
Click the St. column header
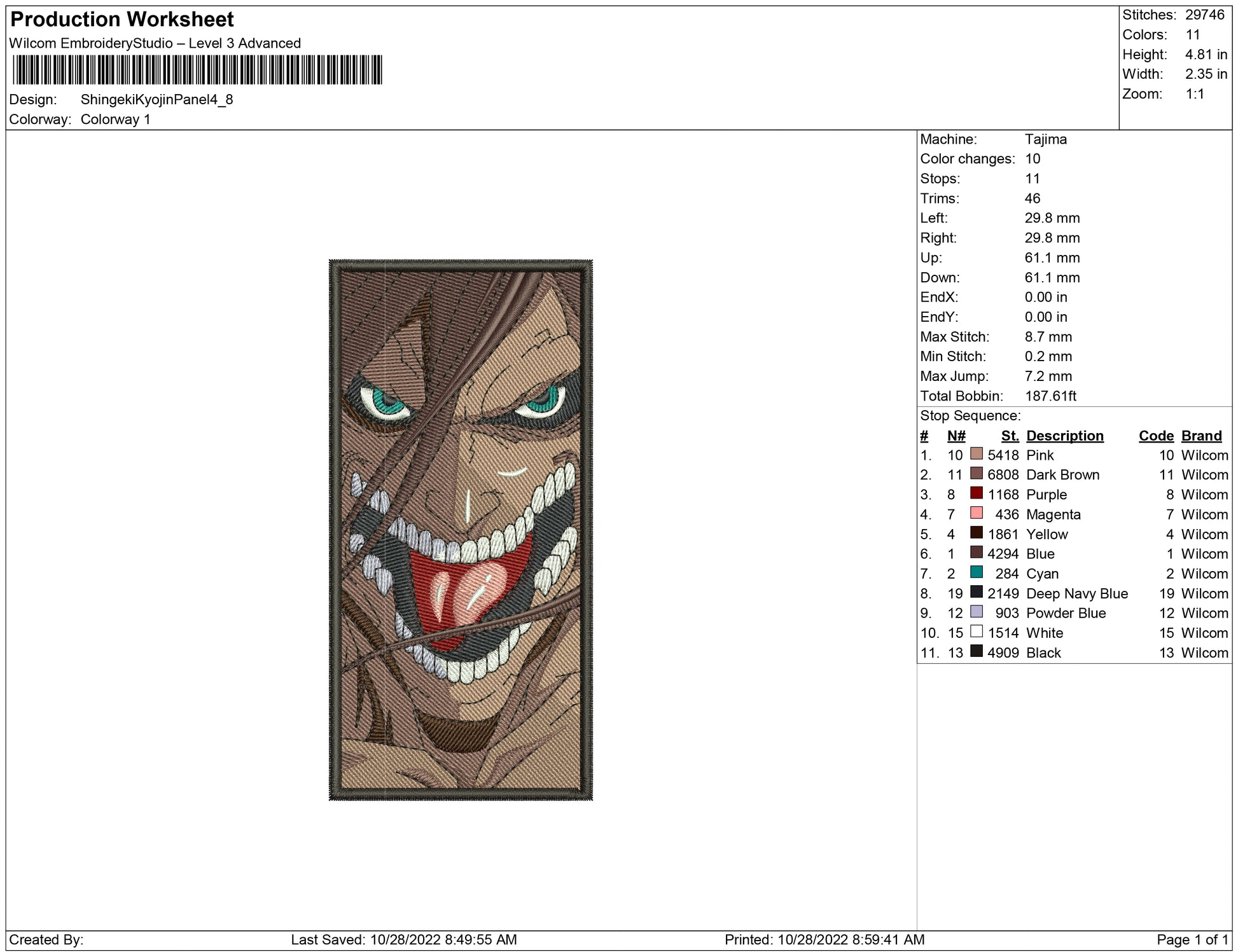1010,436
